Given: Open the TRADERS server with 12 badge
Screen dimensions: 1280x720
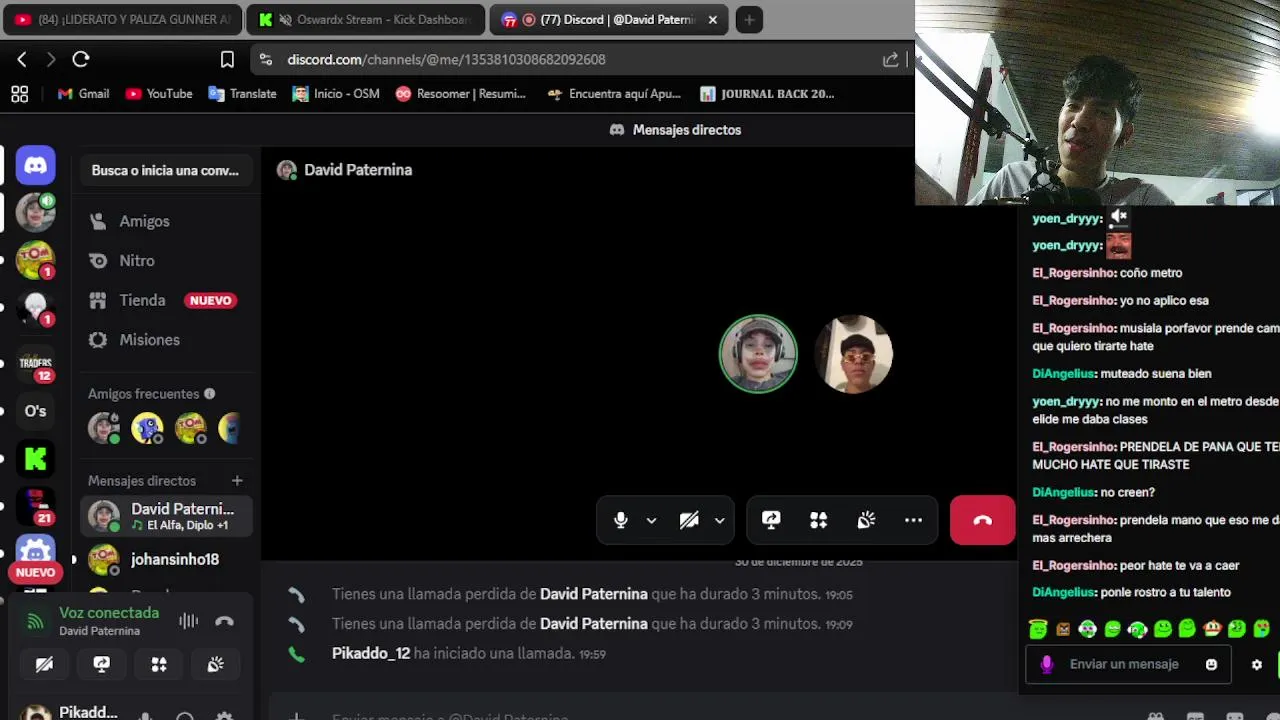Looking at the screenshot, I should (35, 364).
